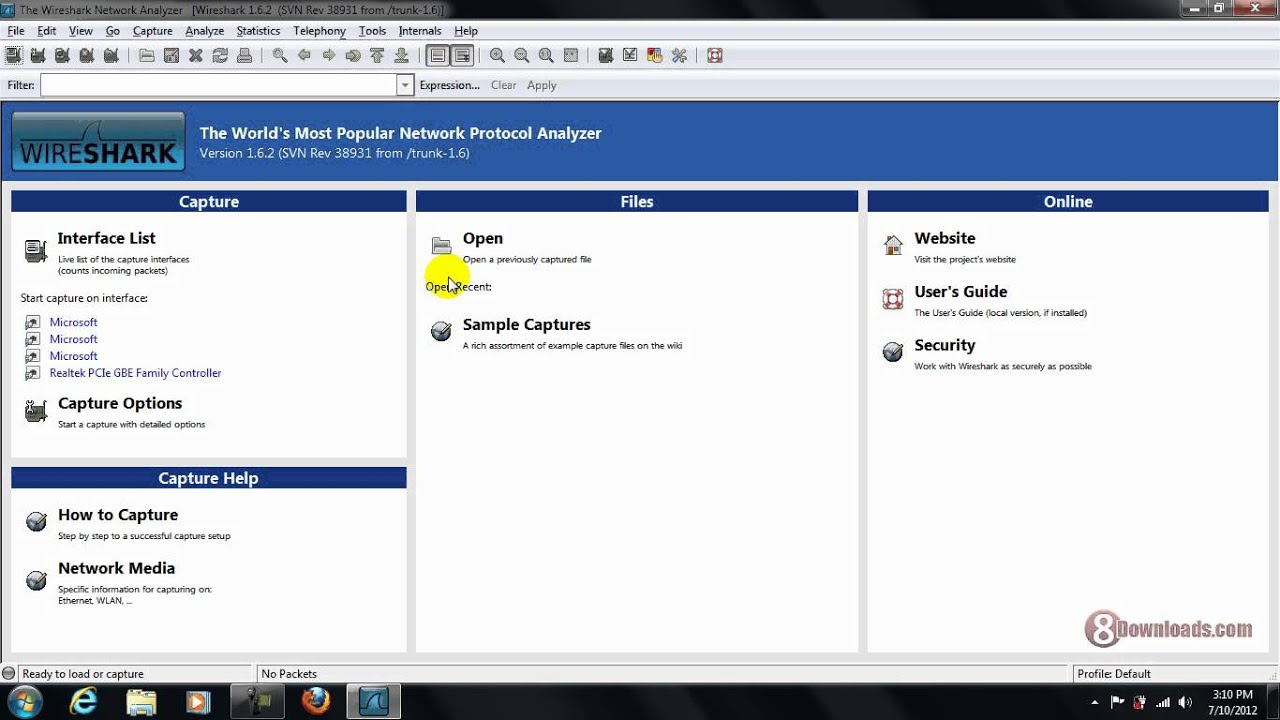Click the Apply filter button
The image size is (1280, 720).
coord(542,86)
